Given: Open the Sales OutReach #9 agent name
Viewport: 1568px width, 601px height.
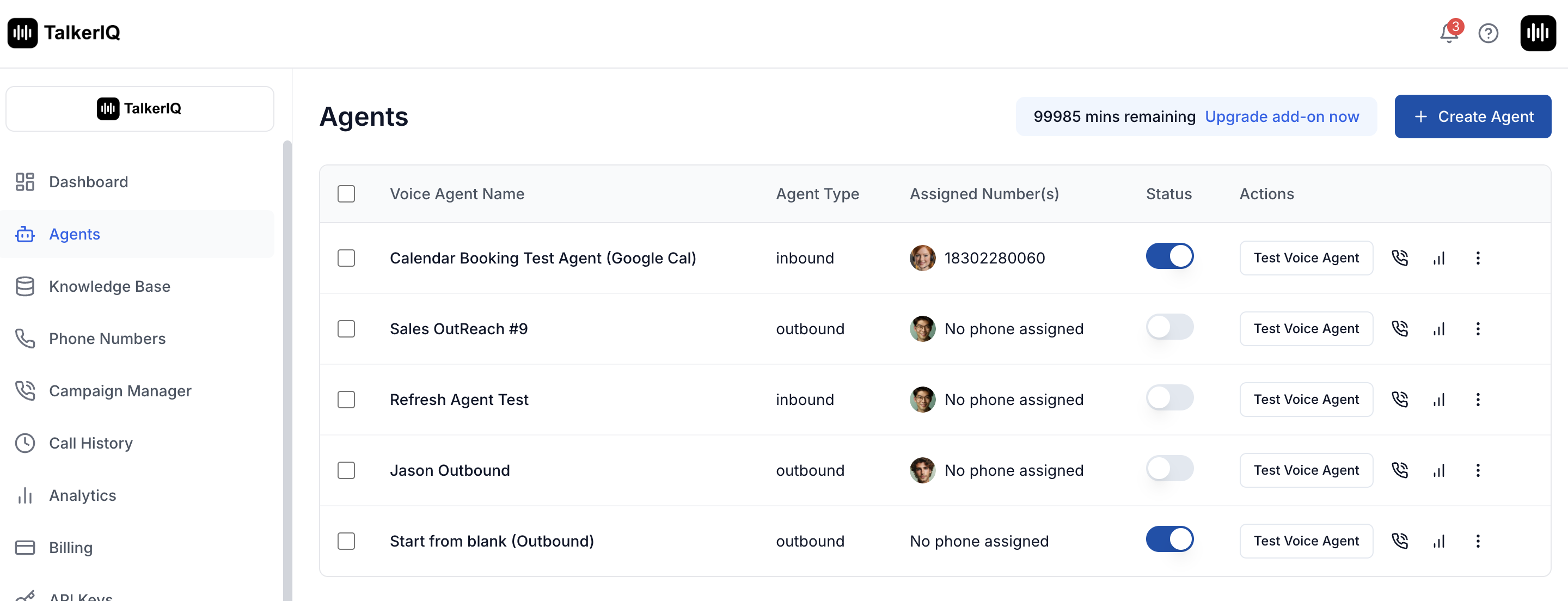Looking at the screenshot, I should point(458,329).
